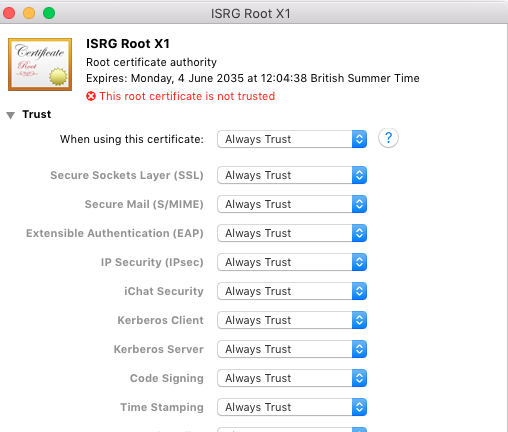Image resolution: width=508 pixels, height=432 pixels.
Task: Close the ISRG Root X1 window
Action: point(9,13)
